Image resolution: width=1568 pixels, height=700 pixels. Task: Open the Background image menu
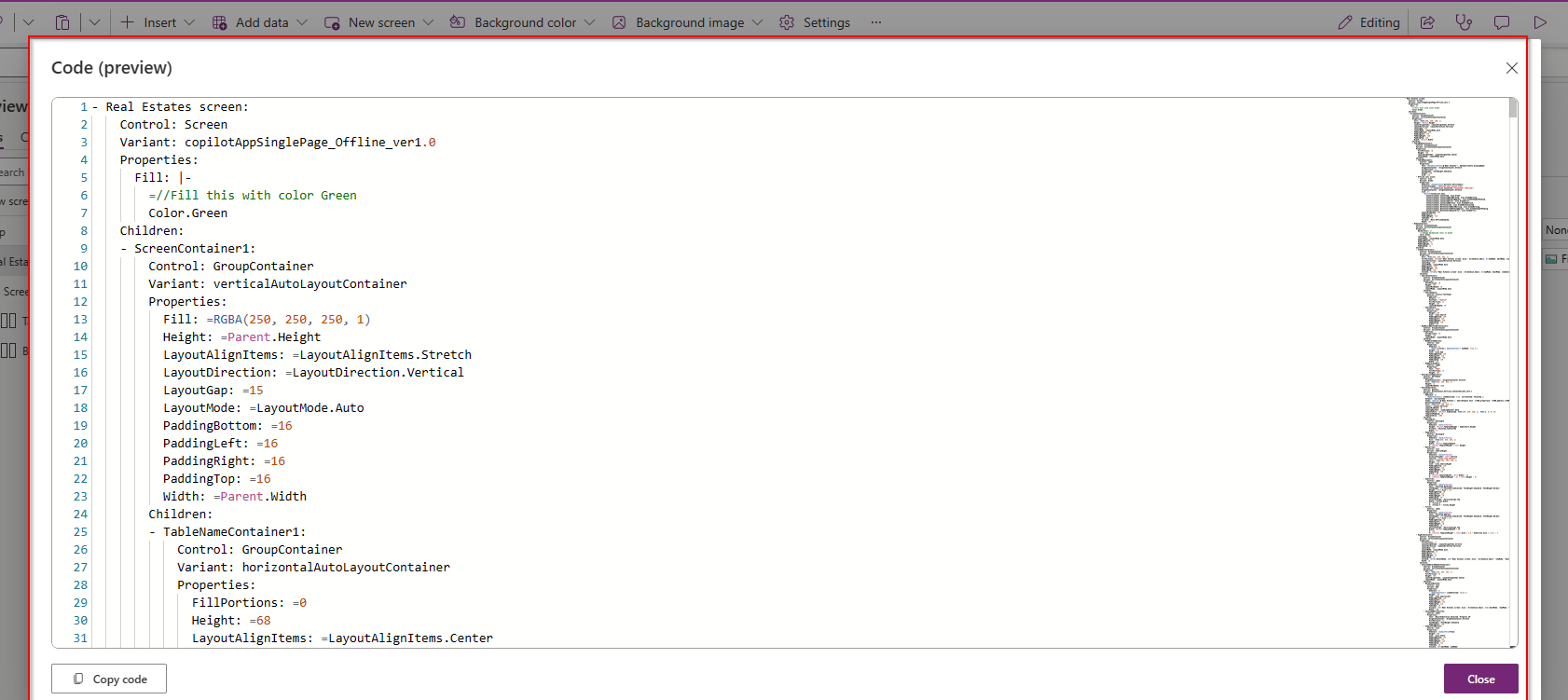click(688, 22)
